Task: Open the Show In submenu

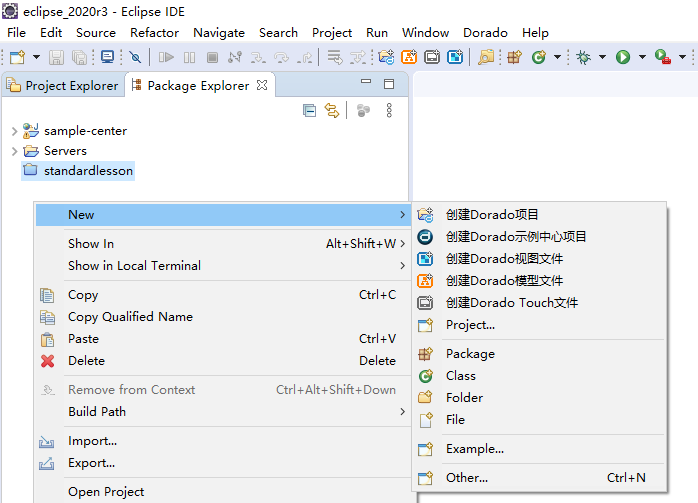Action: click(x=223, y=243)
